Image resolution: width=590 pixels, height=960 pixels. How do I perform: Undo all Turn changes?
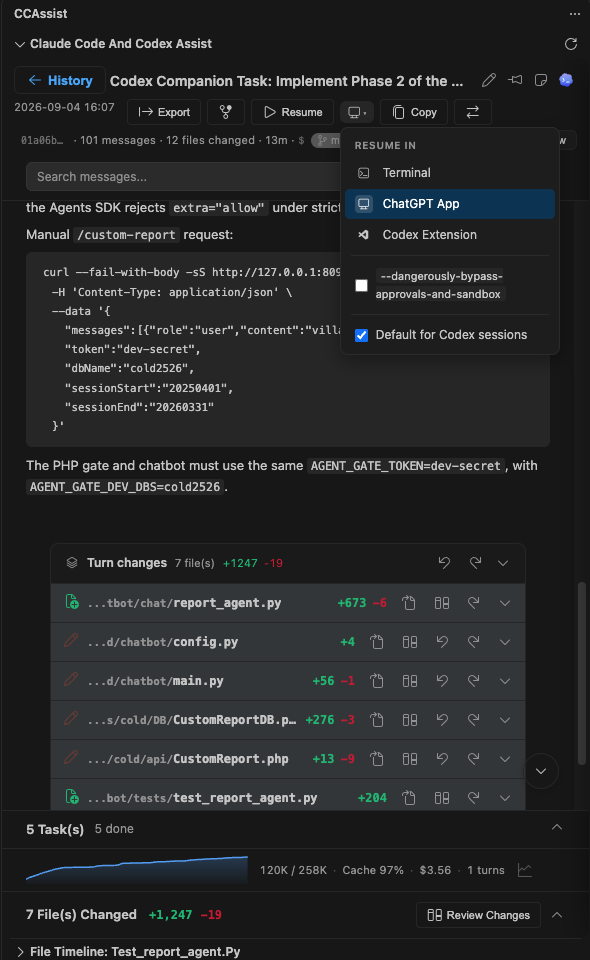[444, 563]
